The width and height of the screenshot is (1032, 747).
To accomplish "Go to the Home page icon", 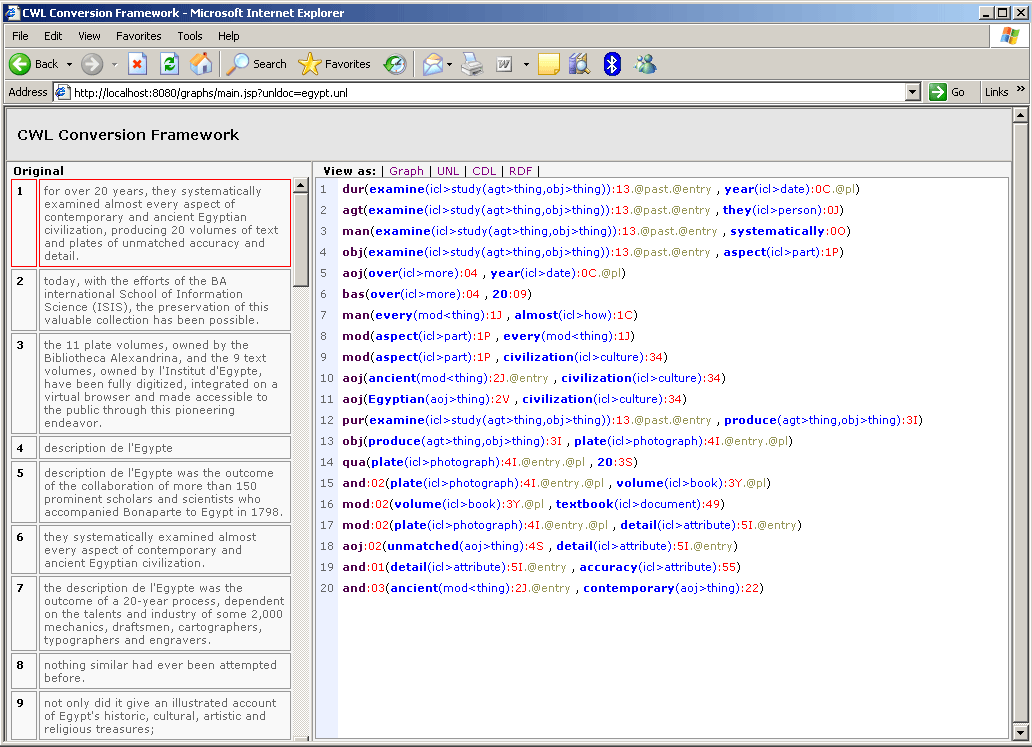I will pos(201,64).
